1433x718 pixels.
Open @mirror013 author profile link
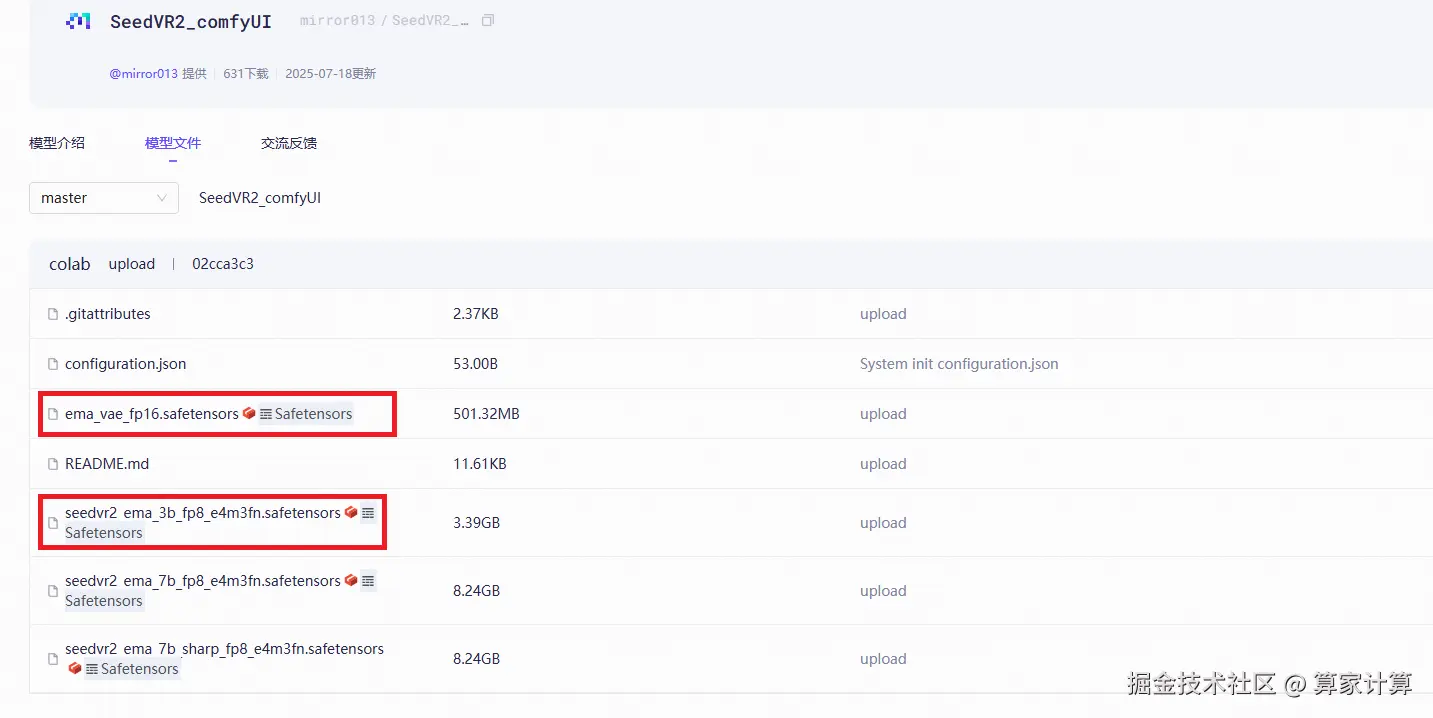[x=144, y=74]
